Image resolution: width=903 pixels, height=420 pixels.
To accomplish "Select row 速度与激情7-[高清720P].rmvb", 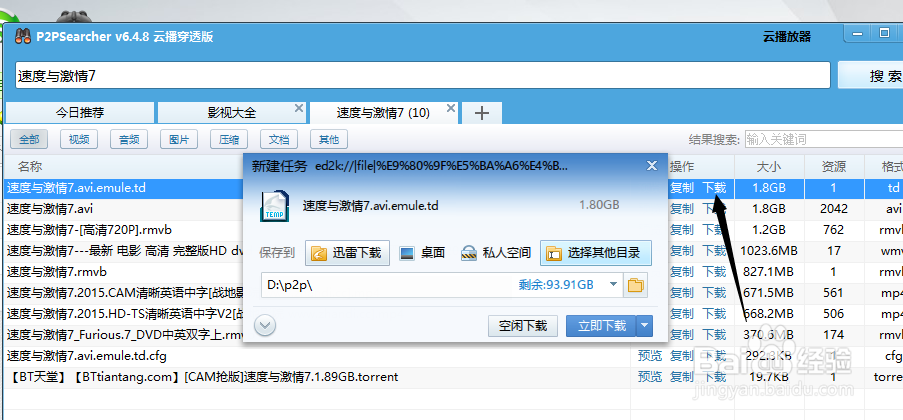I will (89, 229).
